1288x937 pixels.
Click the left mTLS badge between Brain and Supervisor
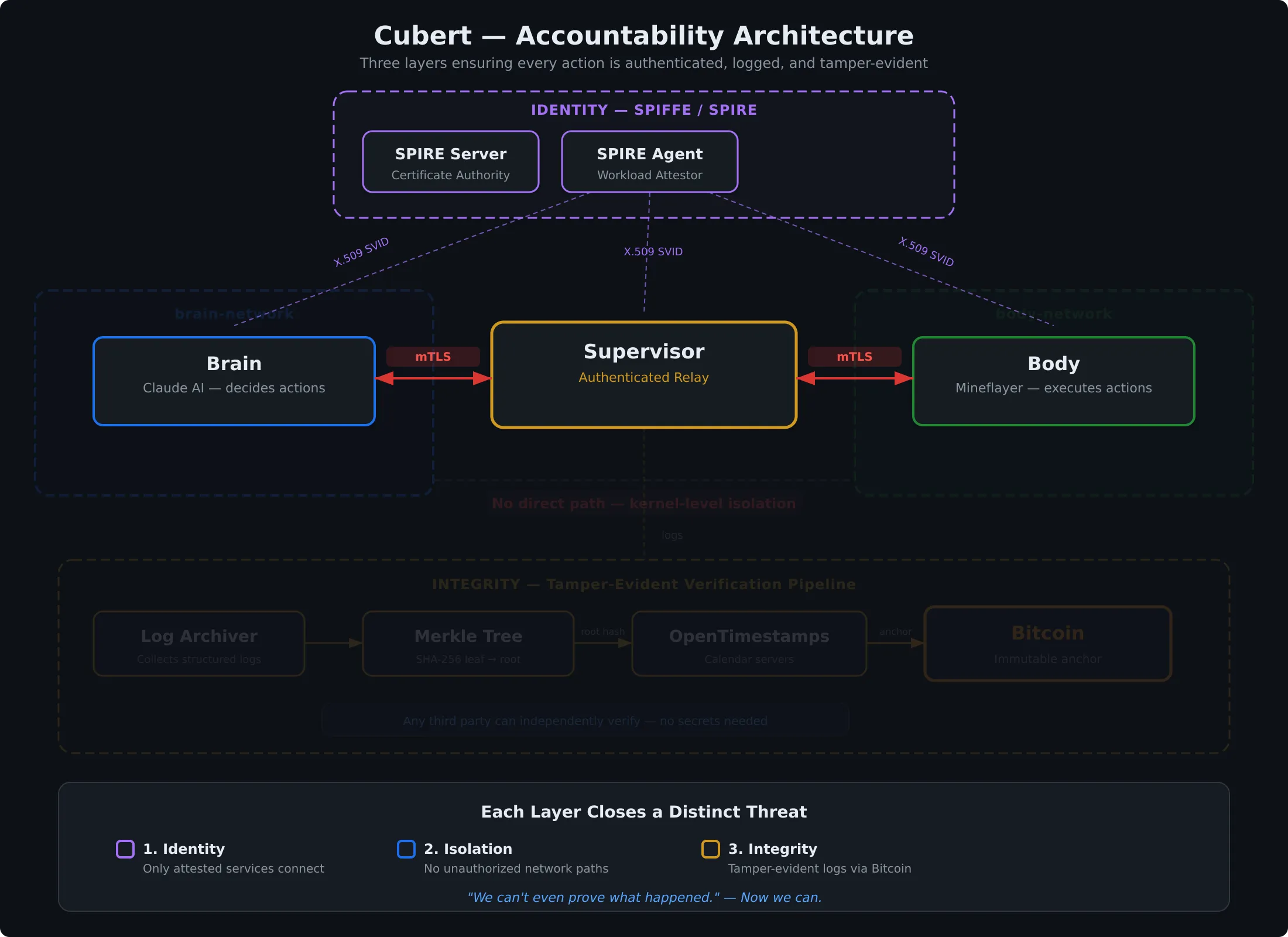433,356
